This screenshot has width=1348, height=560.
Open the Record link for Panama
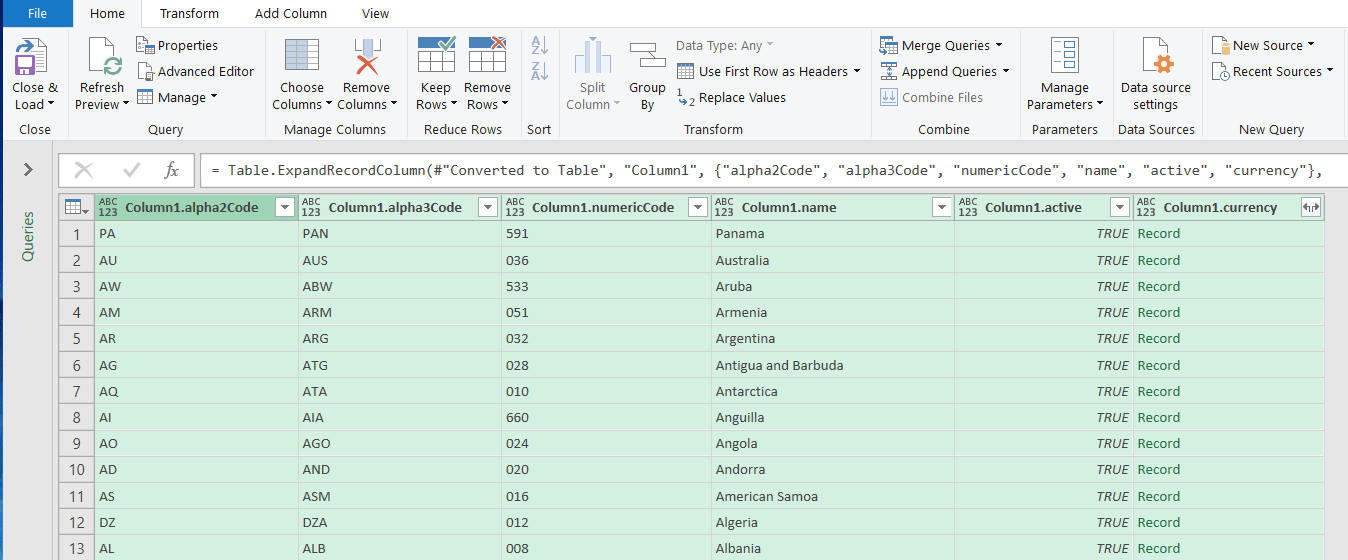coord(1158,233)
